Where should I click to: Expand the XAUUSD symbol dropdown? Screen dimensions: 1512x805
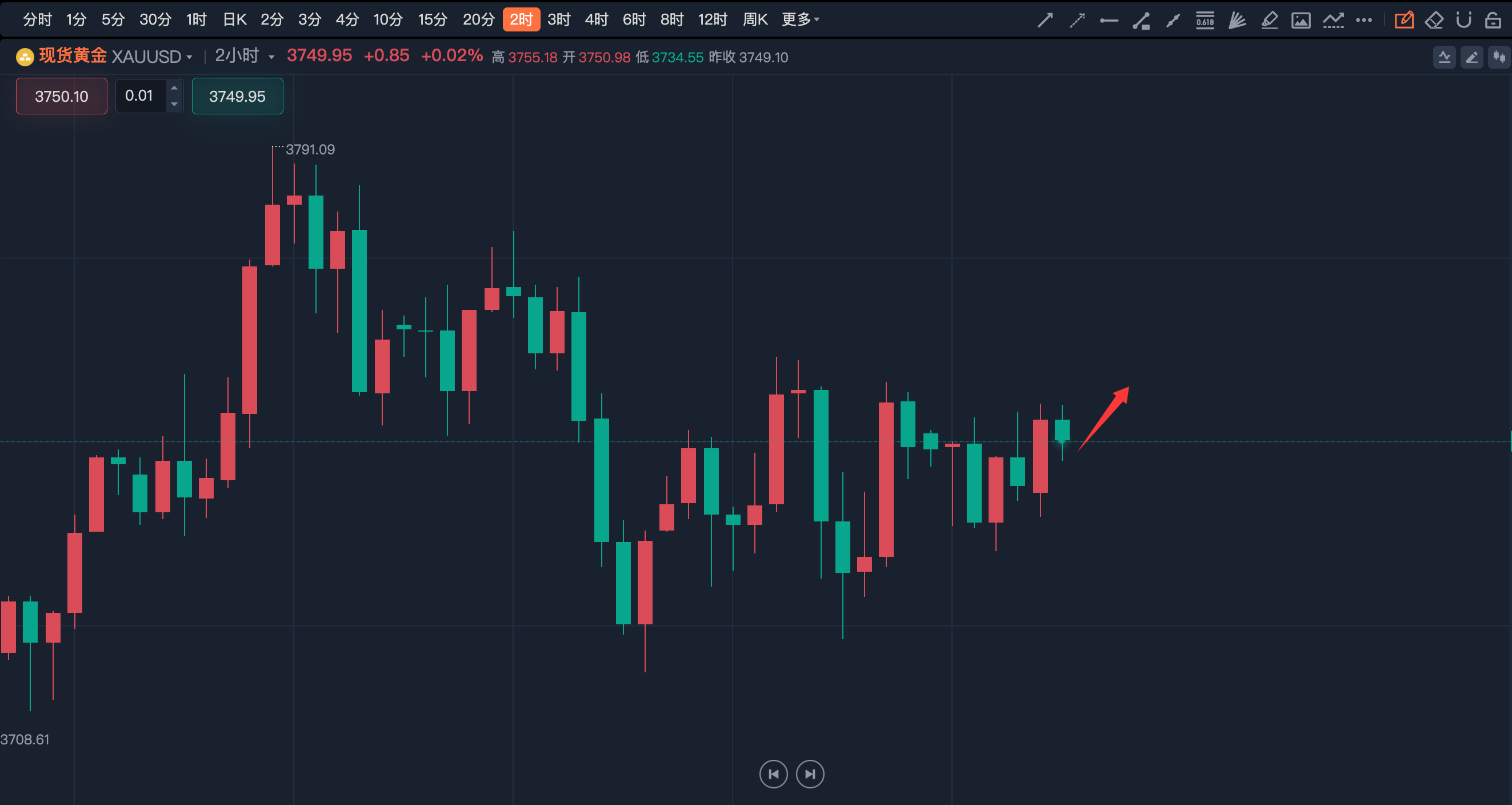(189, 57)
